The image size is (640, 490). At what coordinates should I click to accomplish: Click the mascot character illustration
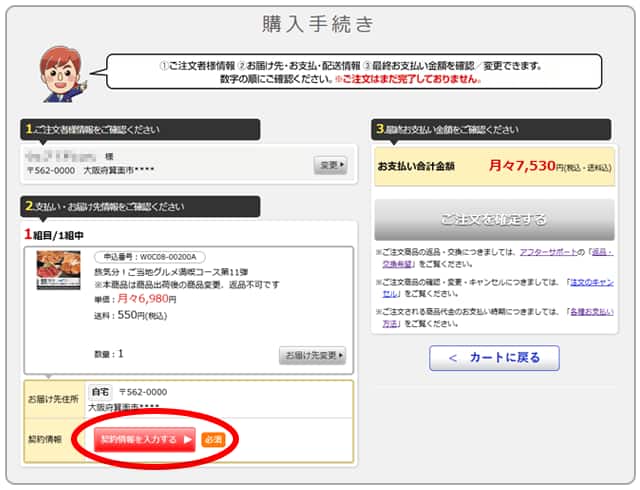(62, 74)
